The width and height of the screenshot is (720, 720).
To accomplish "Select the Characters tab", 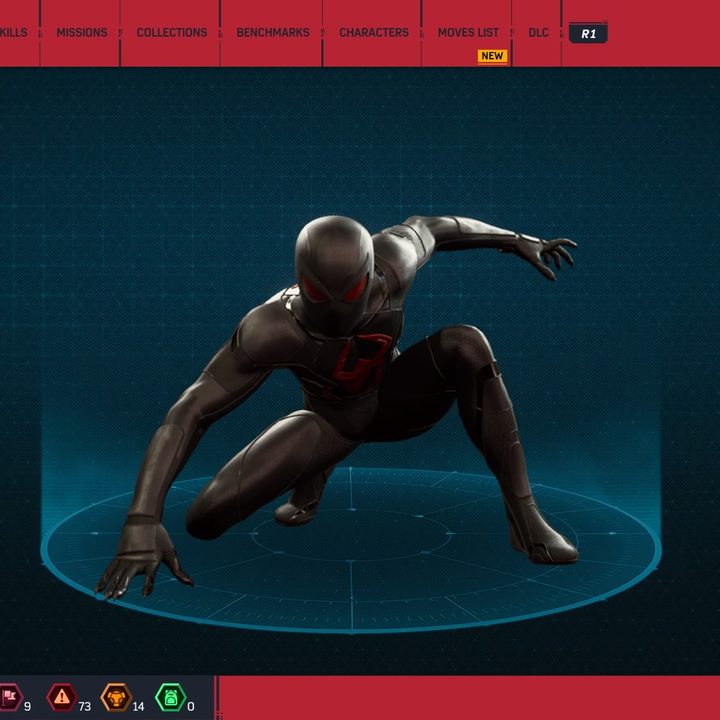I will [374, 33].
